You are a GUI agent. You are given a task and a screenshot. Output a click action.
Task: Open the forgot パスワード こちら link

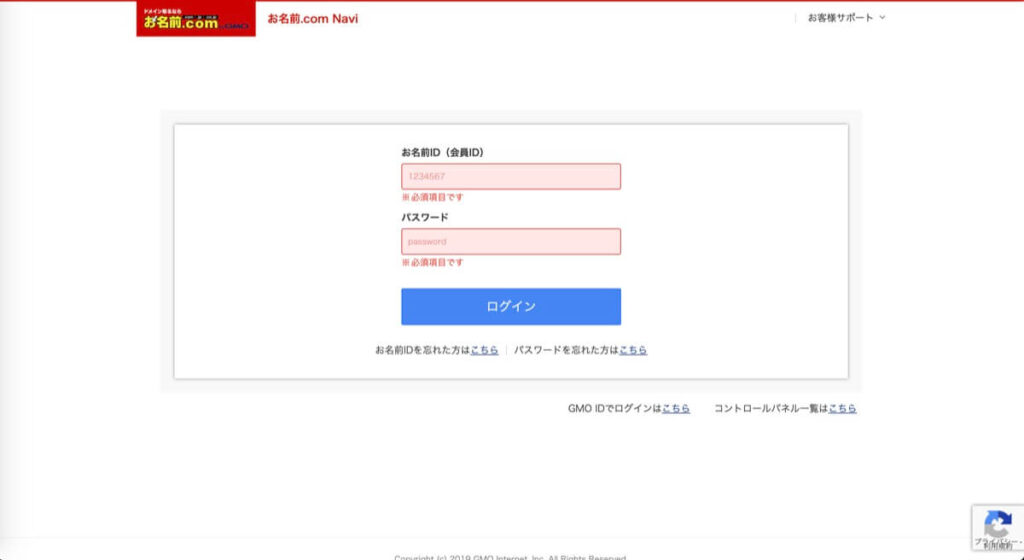coord(633,350)
